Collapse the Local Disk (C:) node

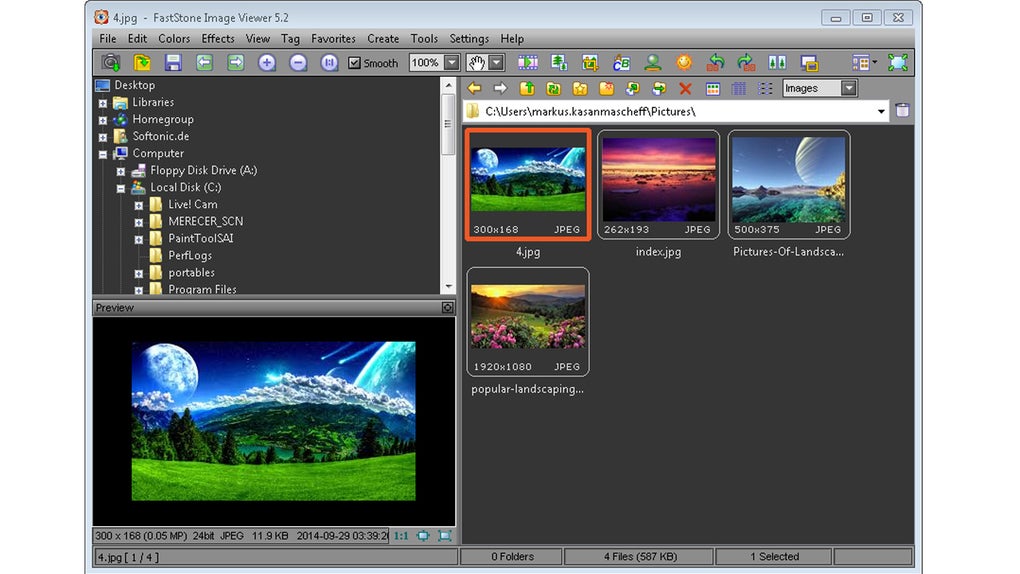click(x=120, y=188)
